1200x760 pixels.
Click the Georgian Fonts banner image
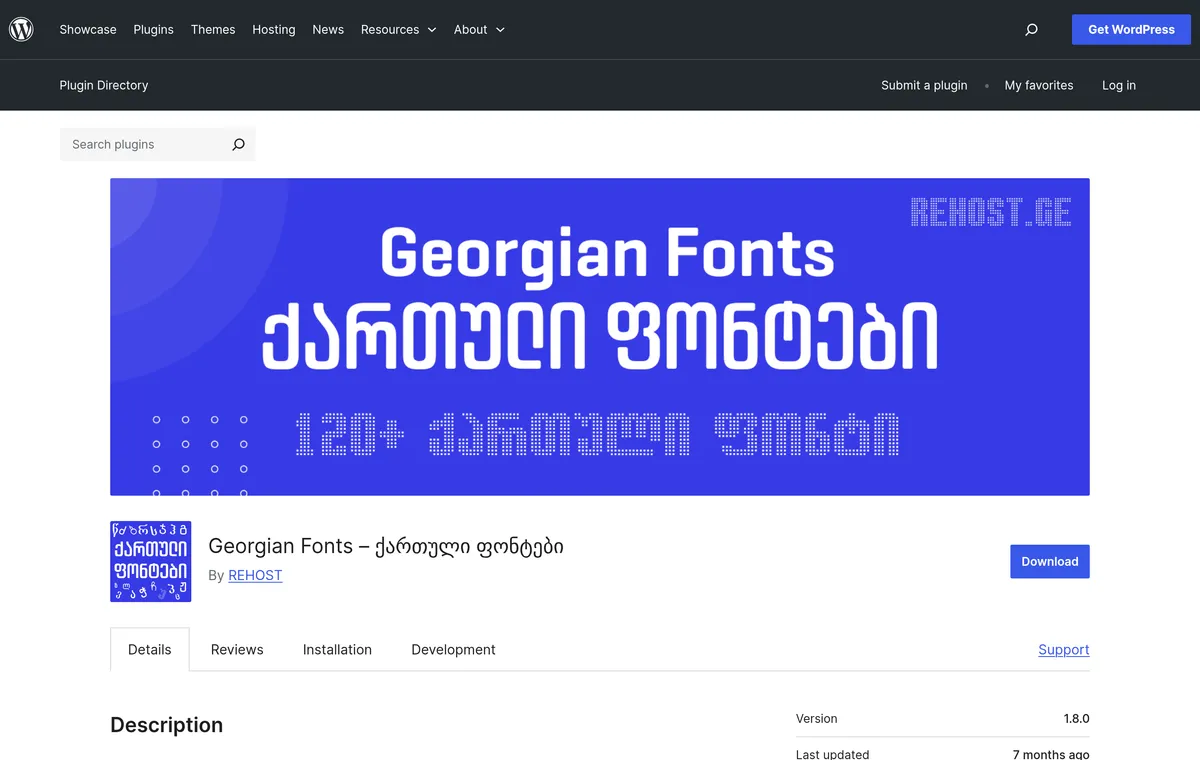click(600, 337)
